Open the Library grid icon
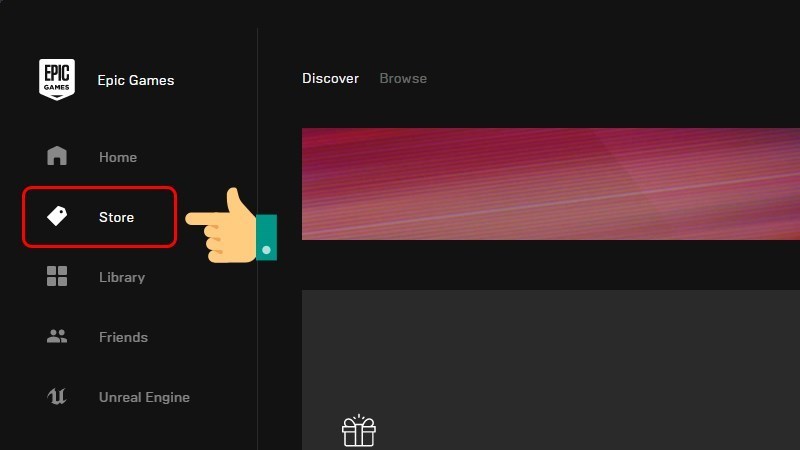Image resolution: width=800 pixels, height=450 pixels. click(x=57, y=276)
